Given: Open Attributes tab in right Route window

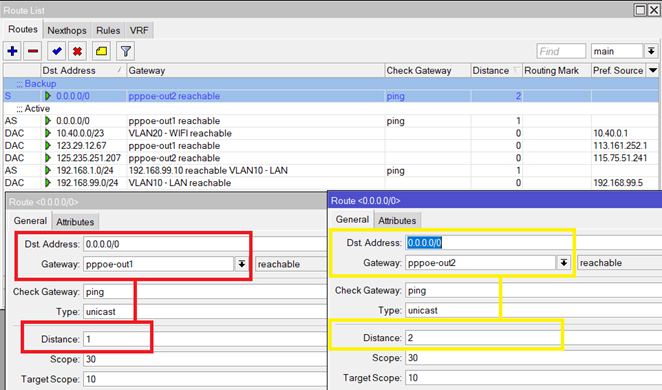Looking at the screenshot, I should [397, 221].
